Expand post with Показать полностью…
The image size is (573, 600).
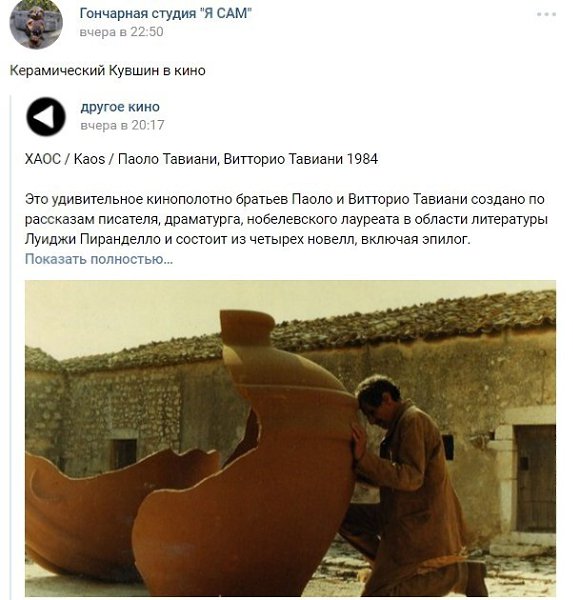coord(99,259)
